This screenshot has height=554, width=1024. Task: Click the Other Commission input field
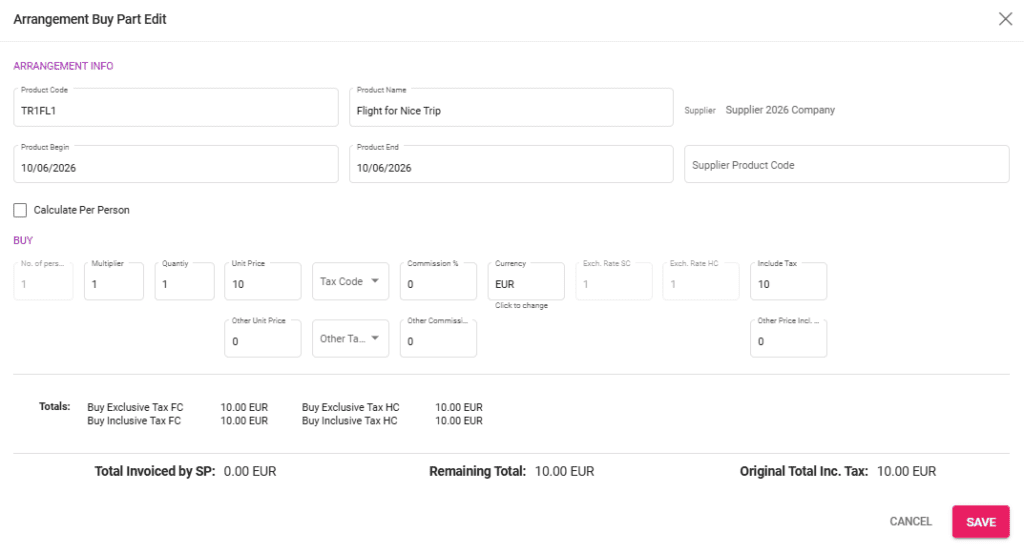tap(438, 341)
